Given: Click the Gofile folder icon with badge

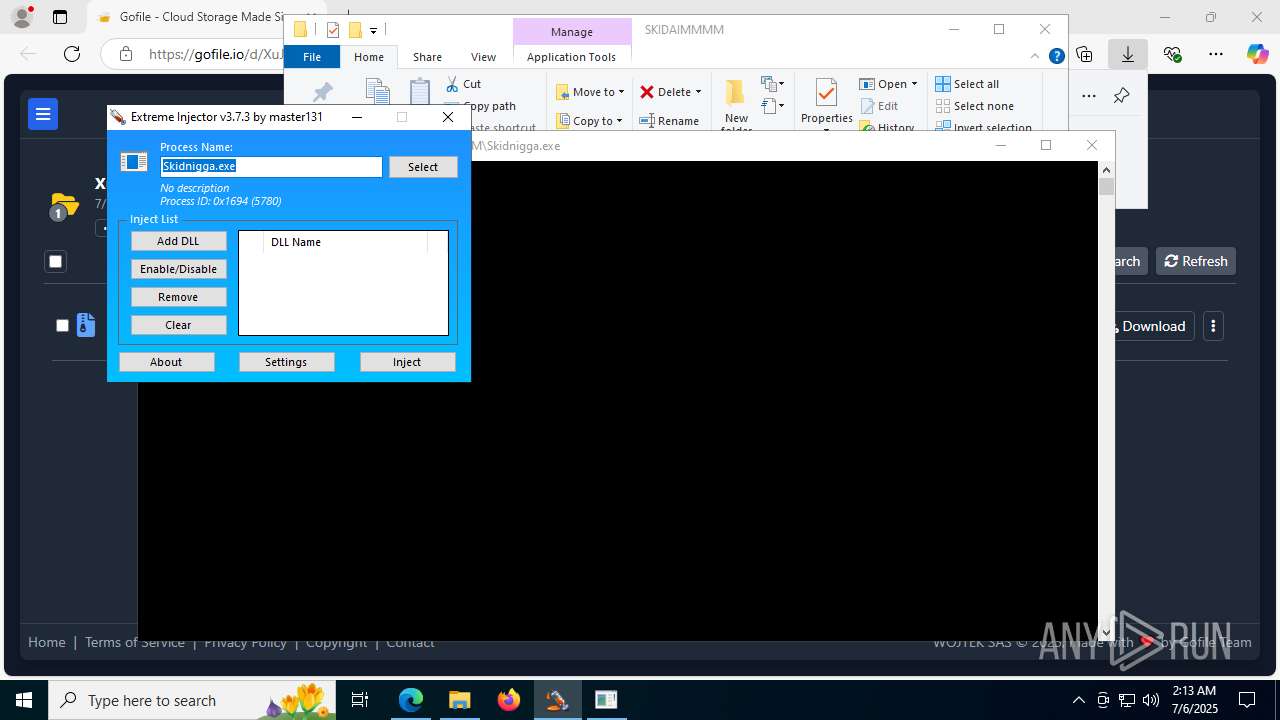Looking at the screenshot, I should tap(63, 206).
